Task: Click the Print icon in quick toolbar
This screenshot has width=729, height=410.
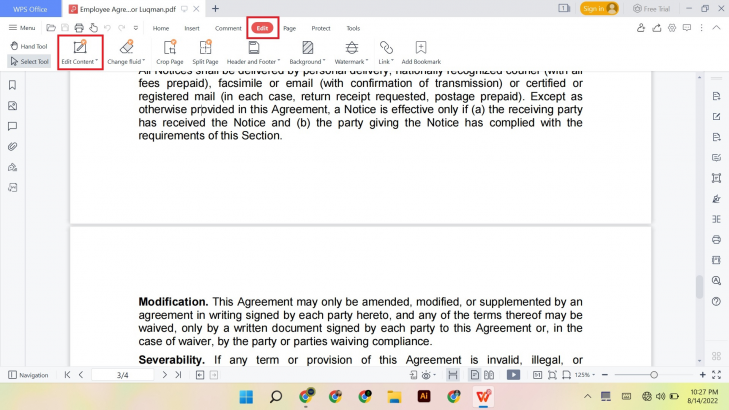Action: pyautogui.click(x=79, y=28)
